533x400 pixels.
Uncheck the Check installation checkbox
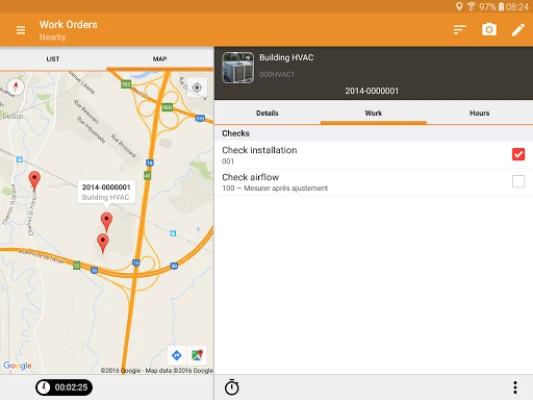coord(518,154)
